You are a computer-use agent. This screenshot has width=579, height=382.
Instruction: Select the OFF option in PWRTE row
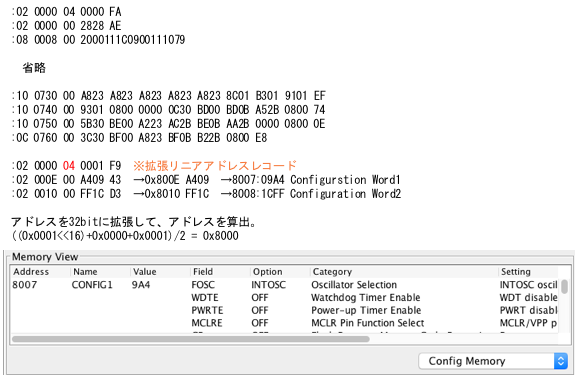(260, 310)
